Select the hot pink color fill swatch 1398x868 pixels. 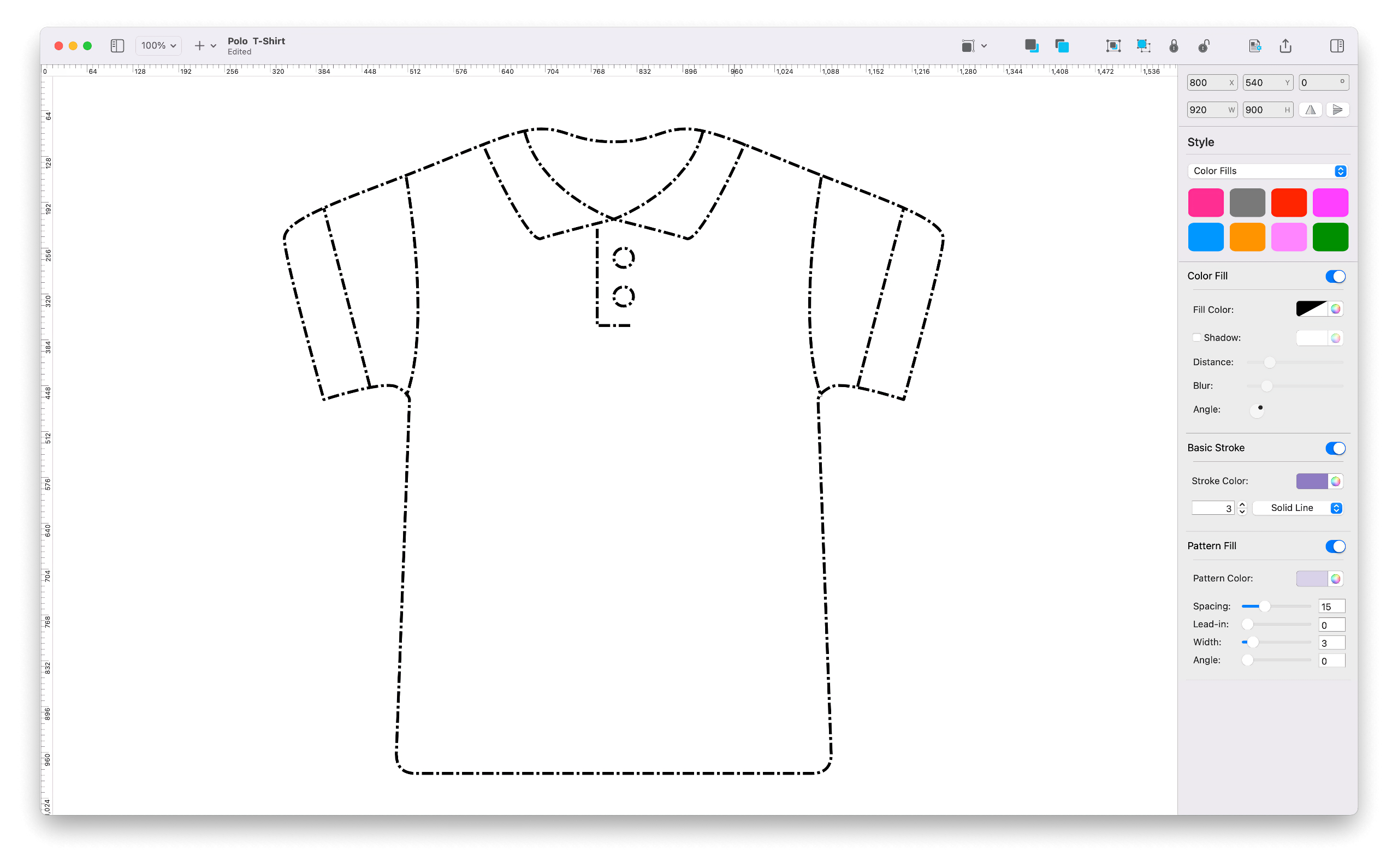pyautogui.click(x=1206, y=203)
